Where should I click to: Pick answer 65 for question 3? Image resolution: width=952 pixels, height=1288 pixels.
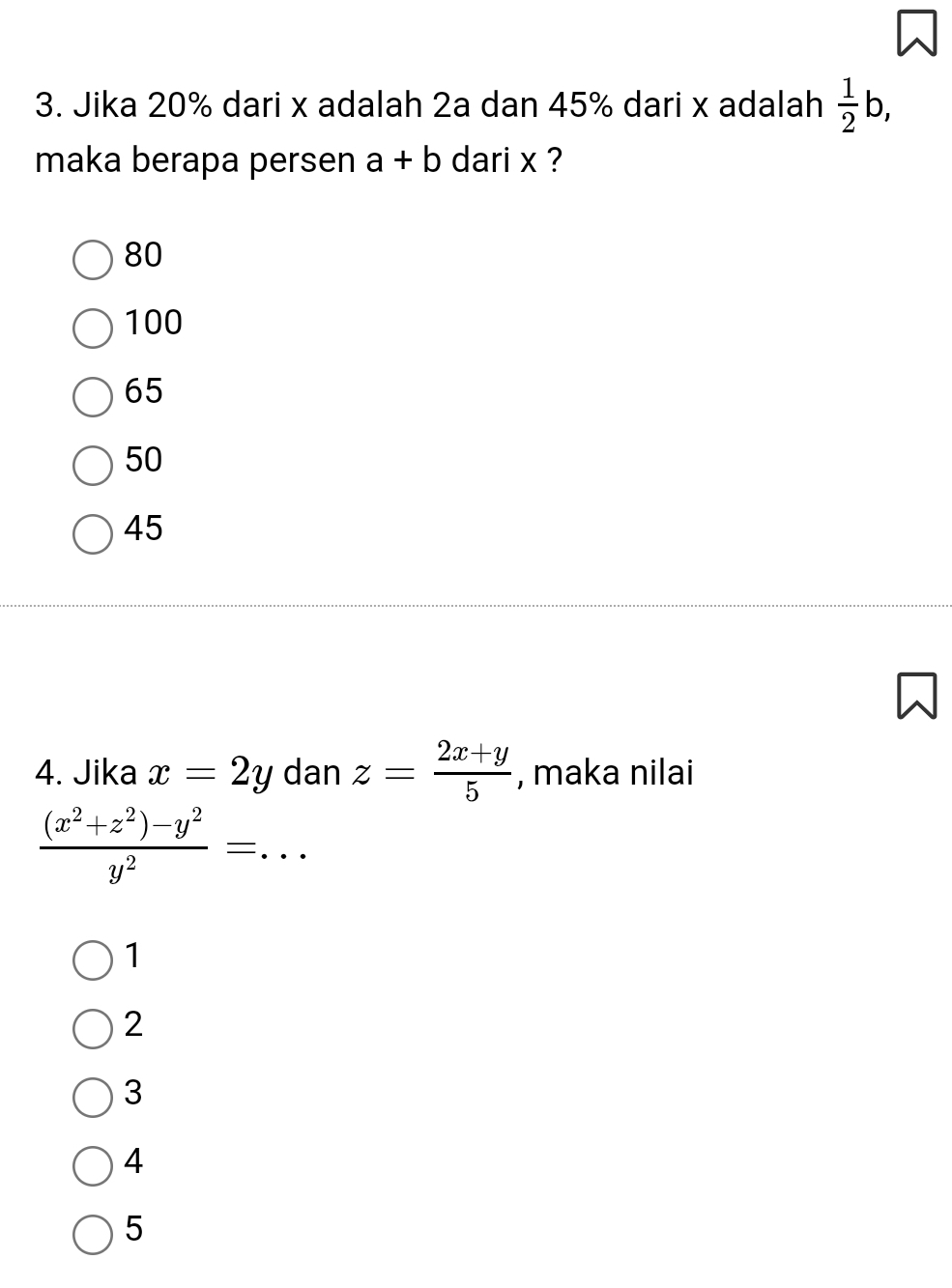(x=93, y=395)
